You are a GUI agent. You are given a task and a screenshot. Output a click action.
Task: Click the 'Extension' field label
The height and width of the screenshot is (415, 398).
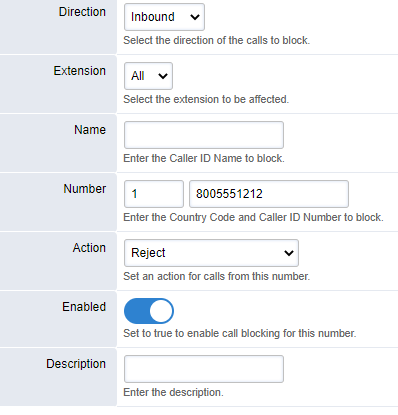click(80, 71)
